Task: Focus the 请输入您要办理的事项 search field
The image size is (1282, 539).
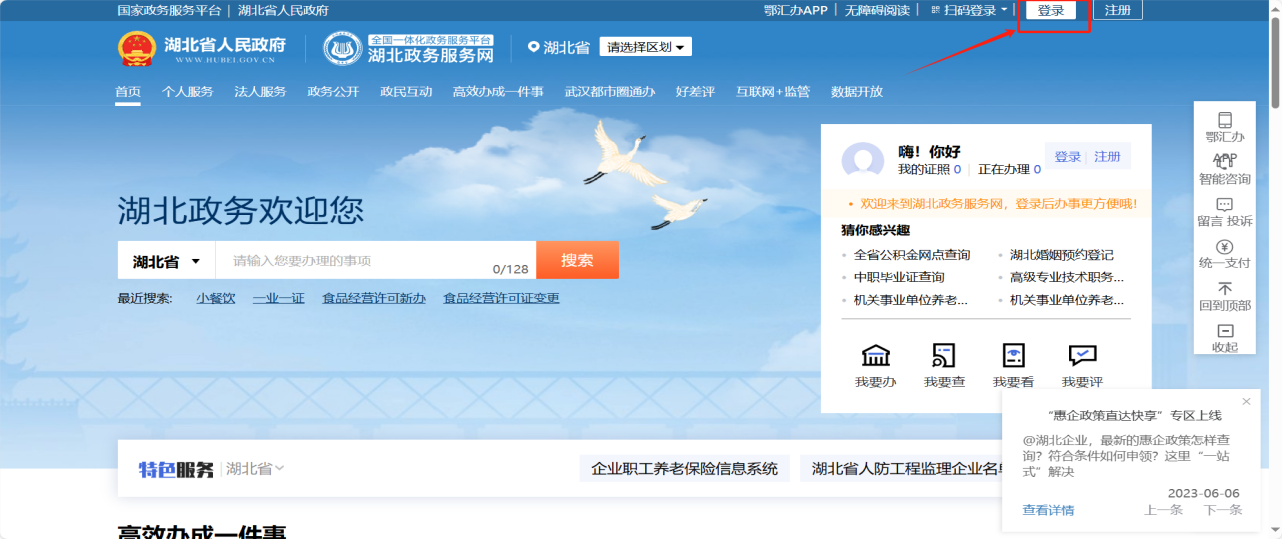Action: [x=376, y=261]
